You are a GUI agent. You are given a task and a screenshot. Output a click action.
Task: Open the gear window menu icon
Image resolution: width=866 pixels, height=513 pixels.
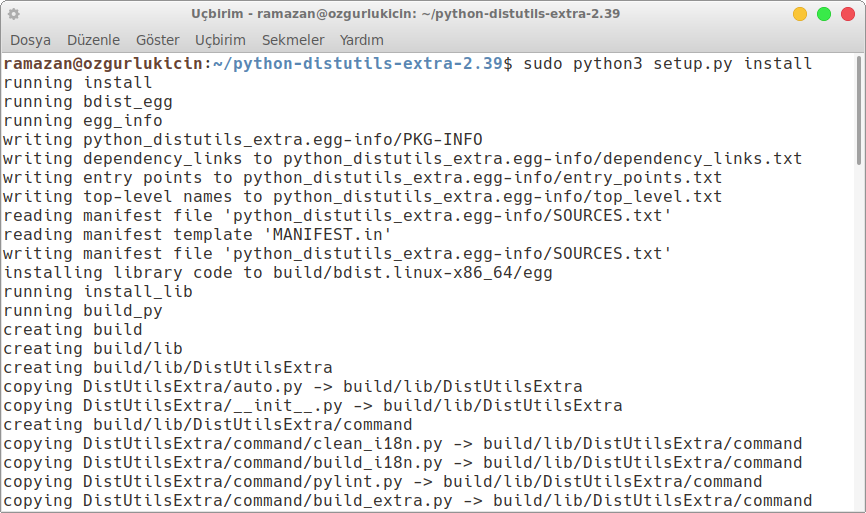14,14
